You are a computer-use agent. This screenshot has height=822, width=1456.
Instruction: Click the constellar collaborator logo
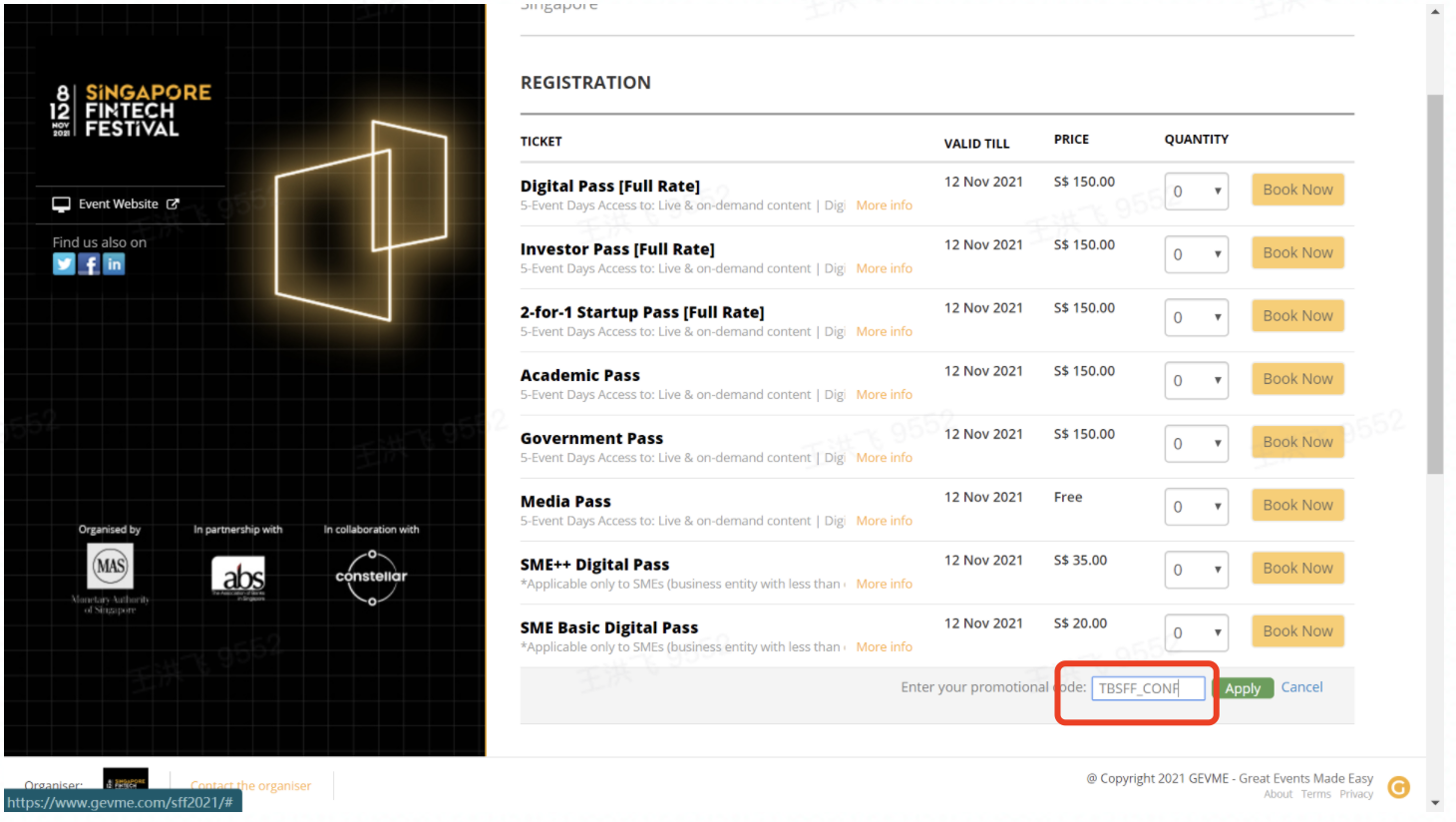[371, 577]
